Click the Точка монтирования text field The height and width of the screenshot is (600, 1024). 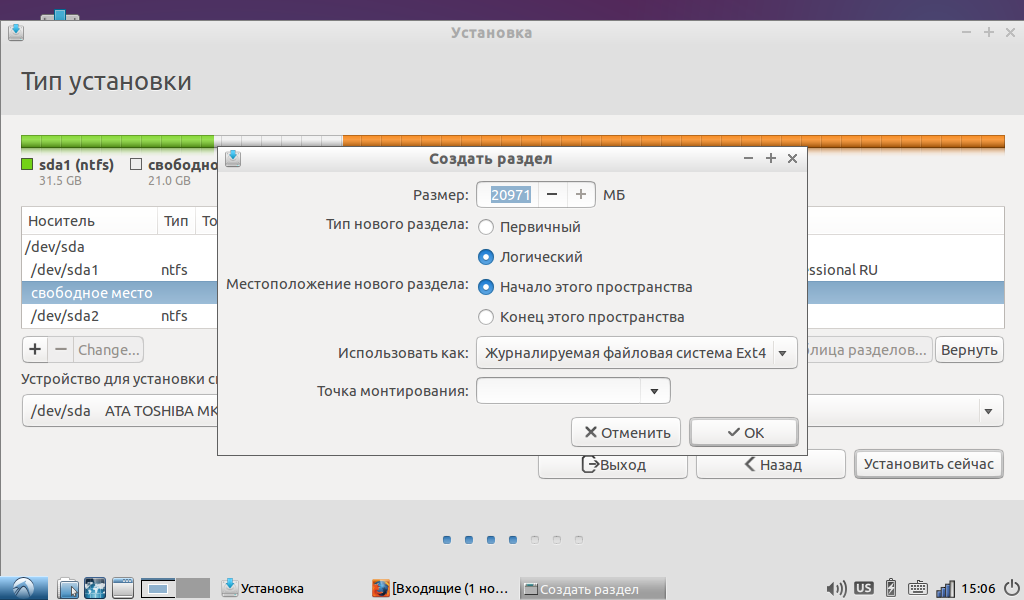558,391
